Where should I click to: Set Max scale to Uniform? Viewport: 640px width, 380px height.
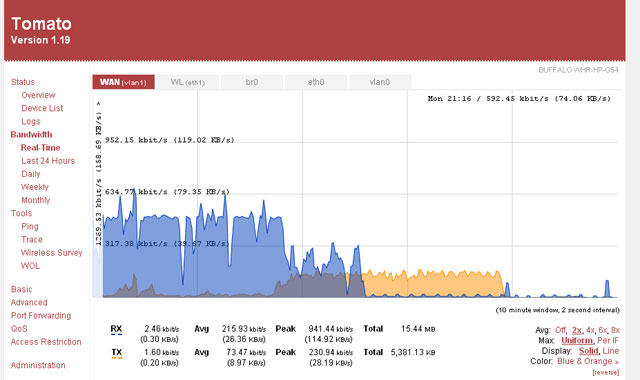(577, 340)
